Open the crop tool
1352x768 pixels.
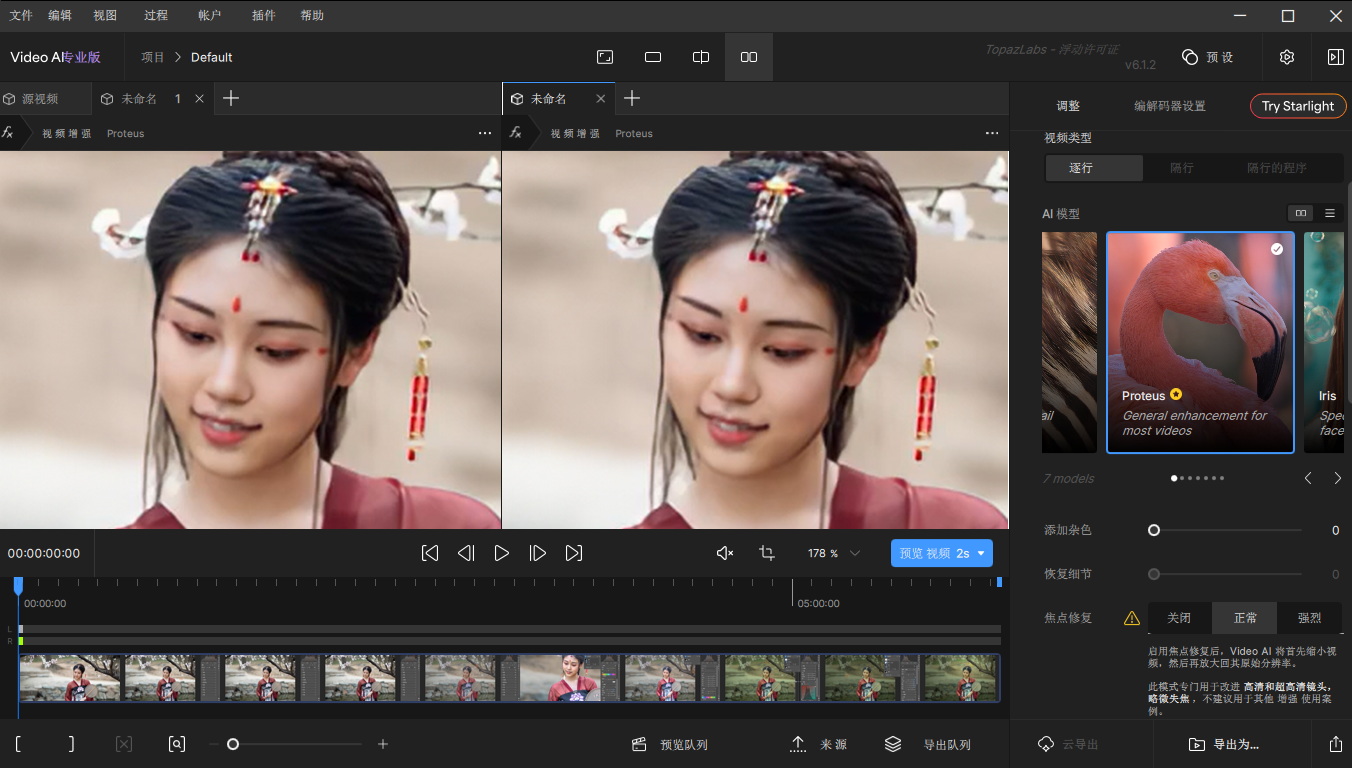tap(767, 553)
